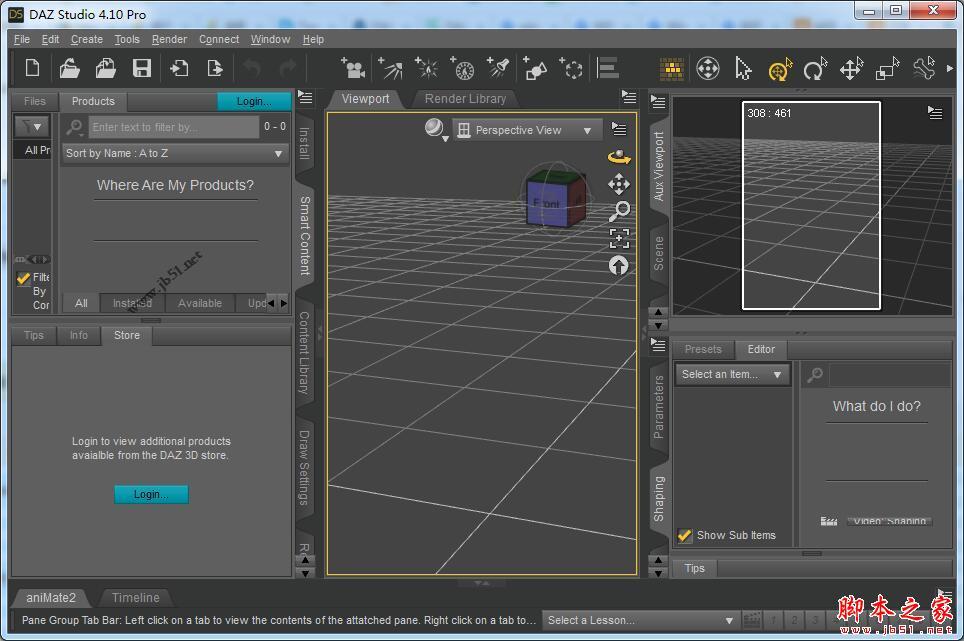Create a new null object
Image resolution: width=964 pixels, height=641 pixels.
click(x=571, y=68)
